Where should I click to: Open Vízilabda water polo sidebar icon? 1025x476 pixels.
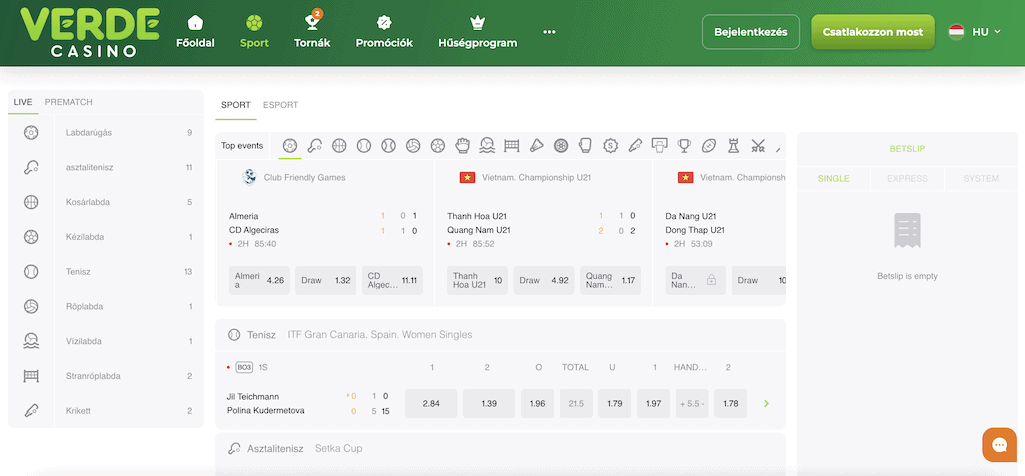click(x=31, y=341)
